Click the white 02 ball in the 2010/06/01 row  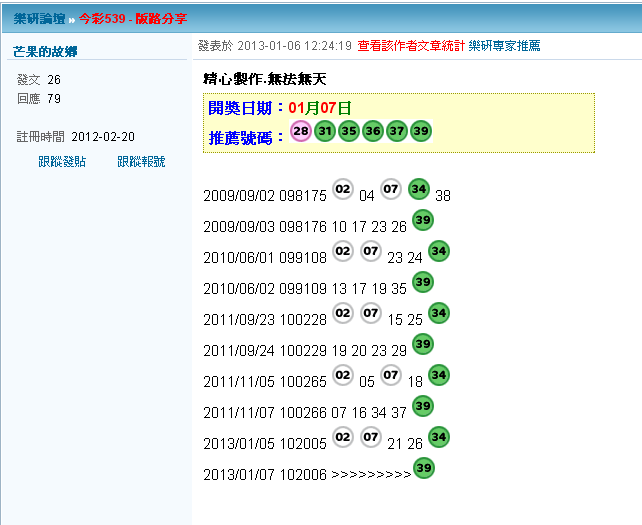click(x=343, y=251)
